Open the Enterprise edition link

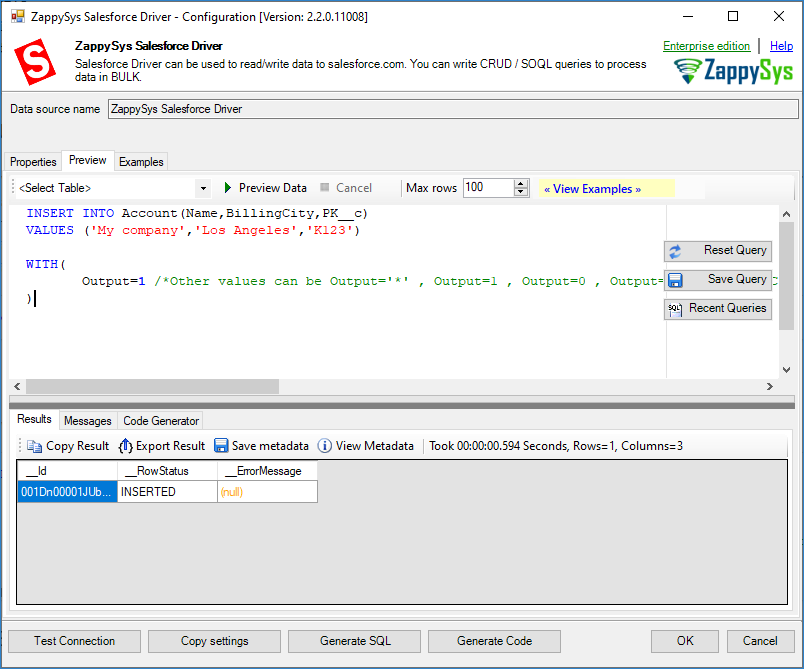(706, 46)
